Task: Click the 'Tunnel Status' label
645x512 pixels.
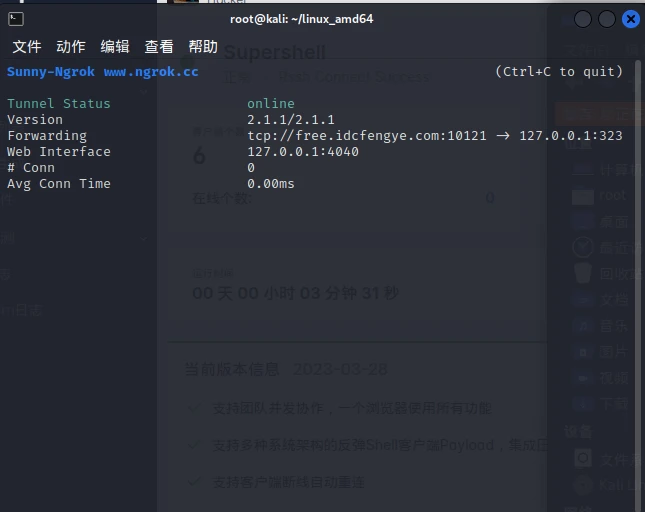Action: coord(59,103)
